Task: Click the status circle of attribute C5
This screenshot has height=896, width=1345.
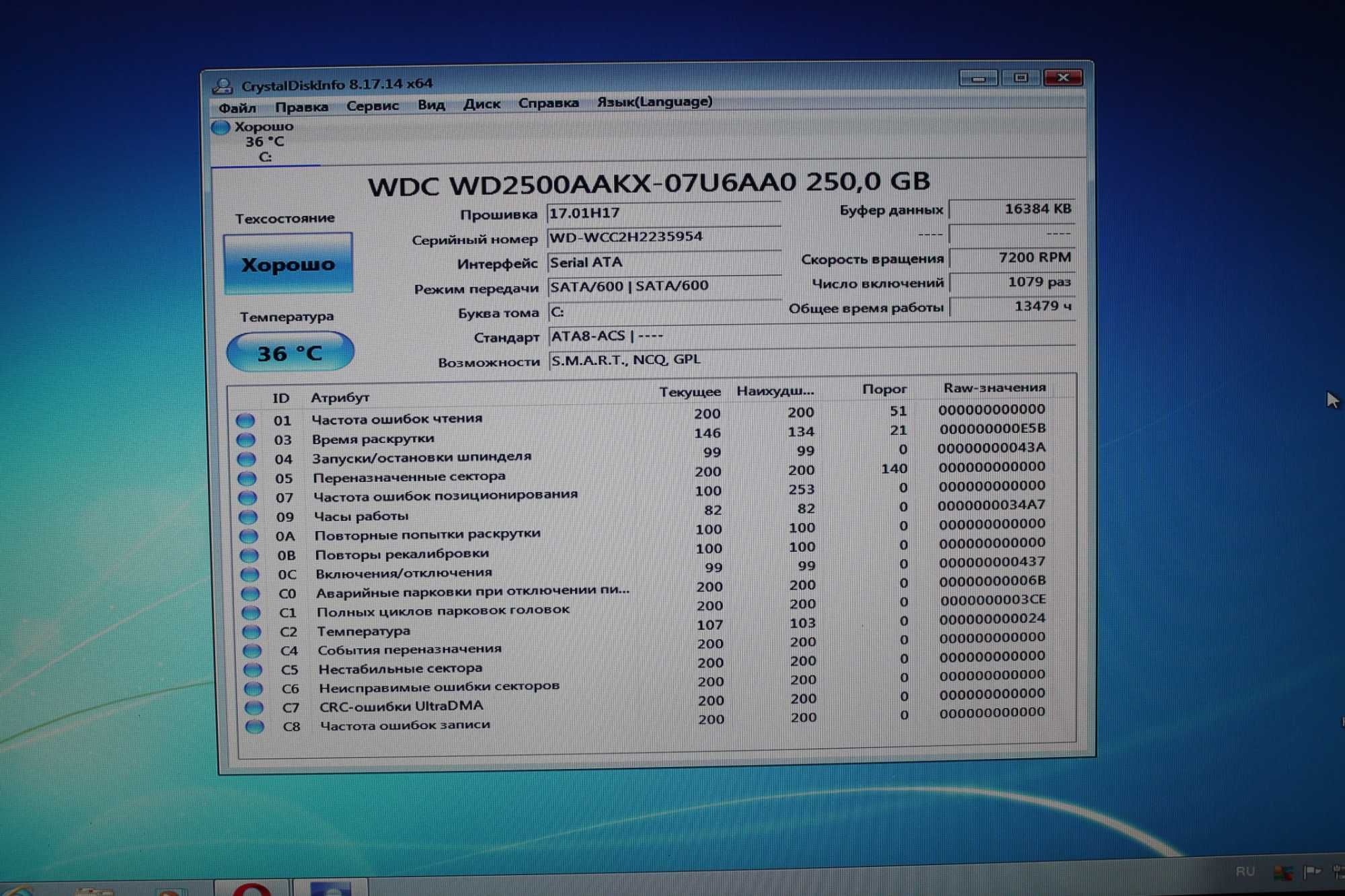Action: tap(253, 669)
